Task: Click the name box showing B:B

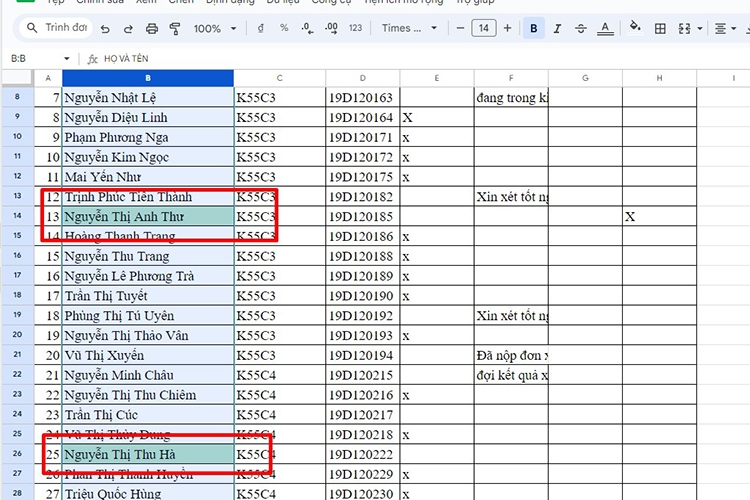Action: (x=33, y=58)
